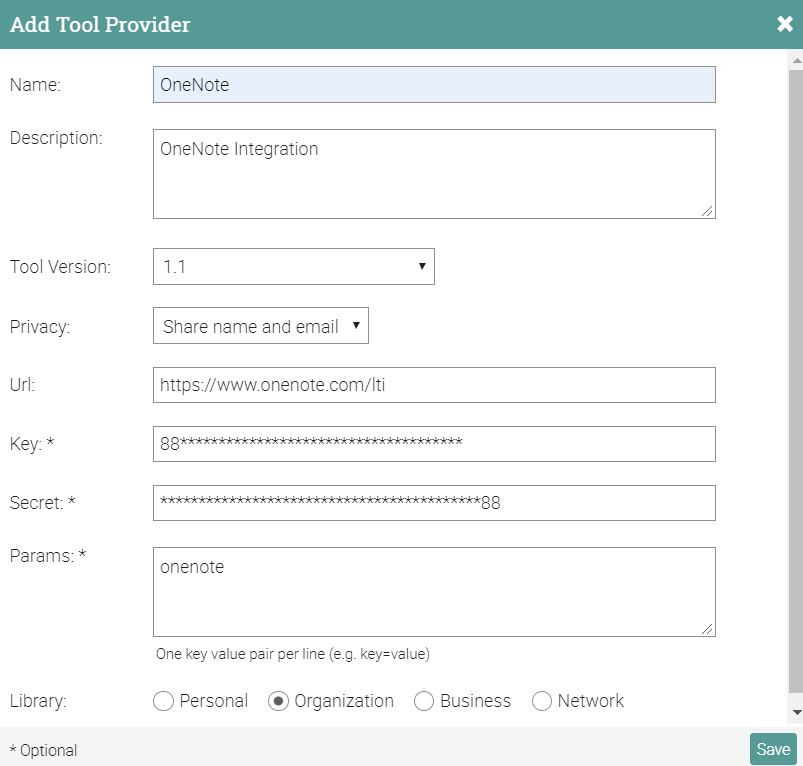The width and height of the screenshot is (803, 766).
Task: Select the Personal library radio button
Action: click(163, 701)
